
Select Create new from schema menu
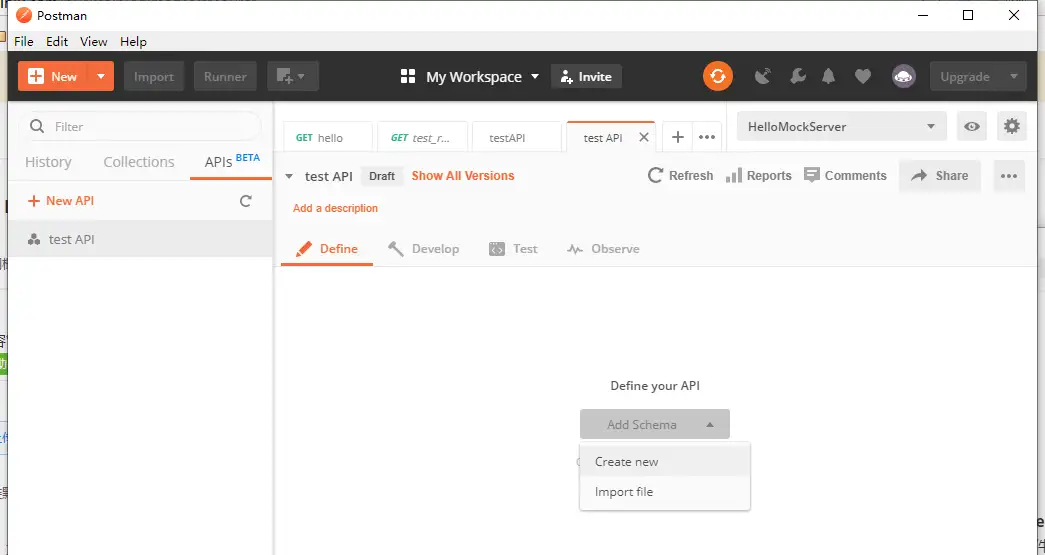(x=626, y=462)
